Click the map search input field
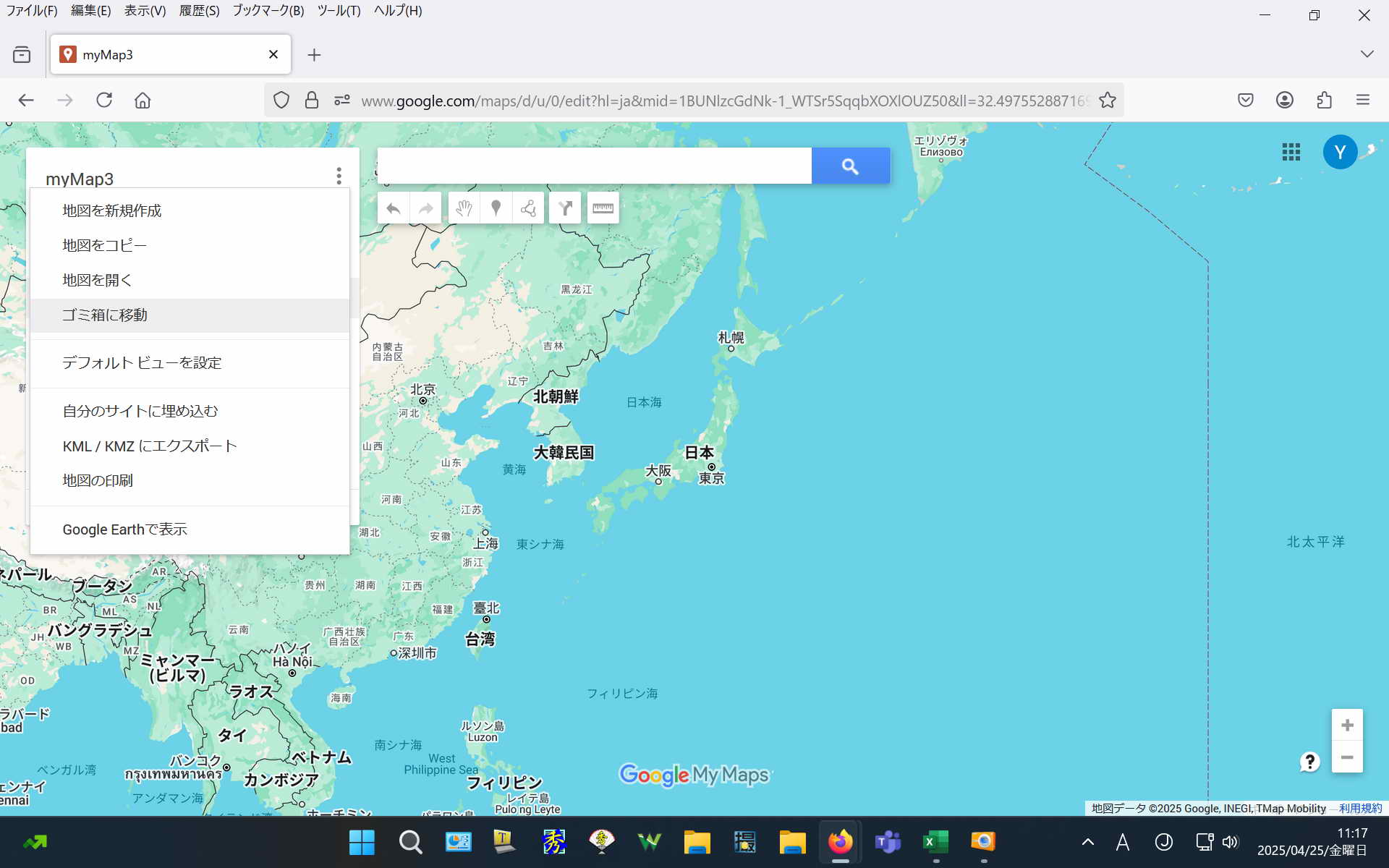1389x868 pixels. click(594, 166)
